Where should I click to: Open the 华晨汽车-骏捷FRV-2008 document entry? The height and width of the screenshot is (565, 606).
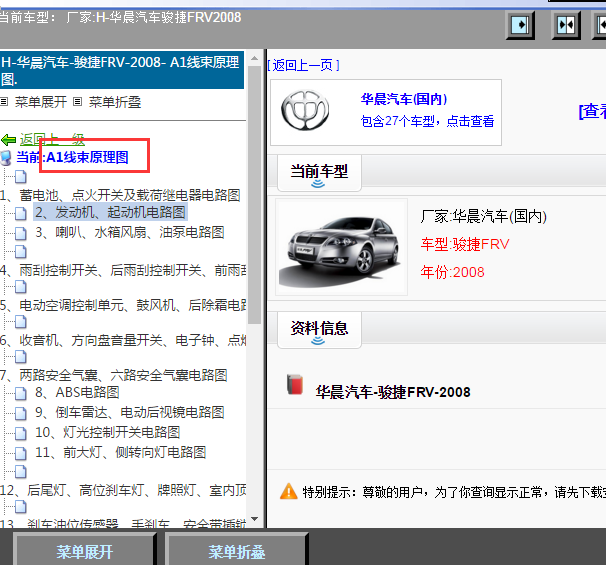[x=393, y=392]
